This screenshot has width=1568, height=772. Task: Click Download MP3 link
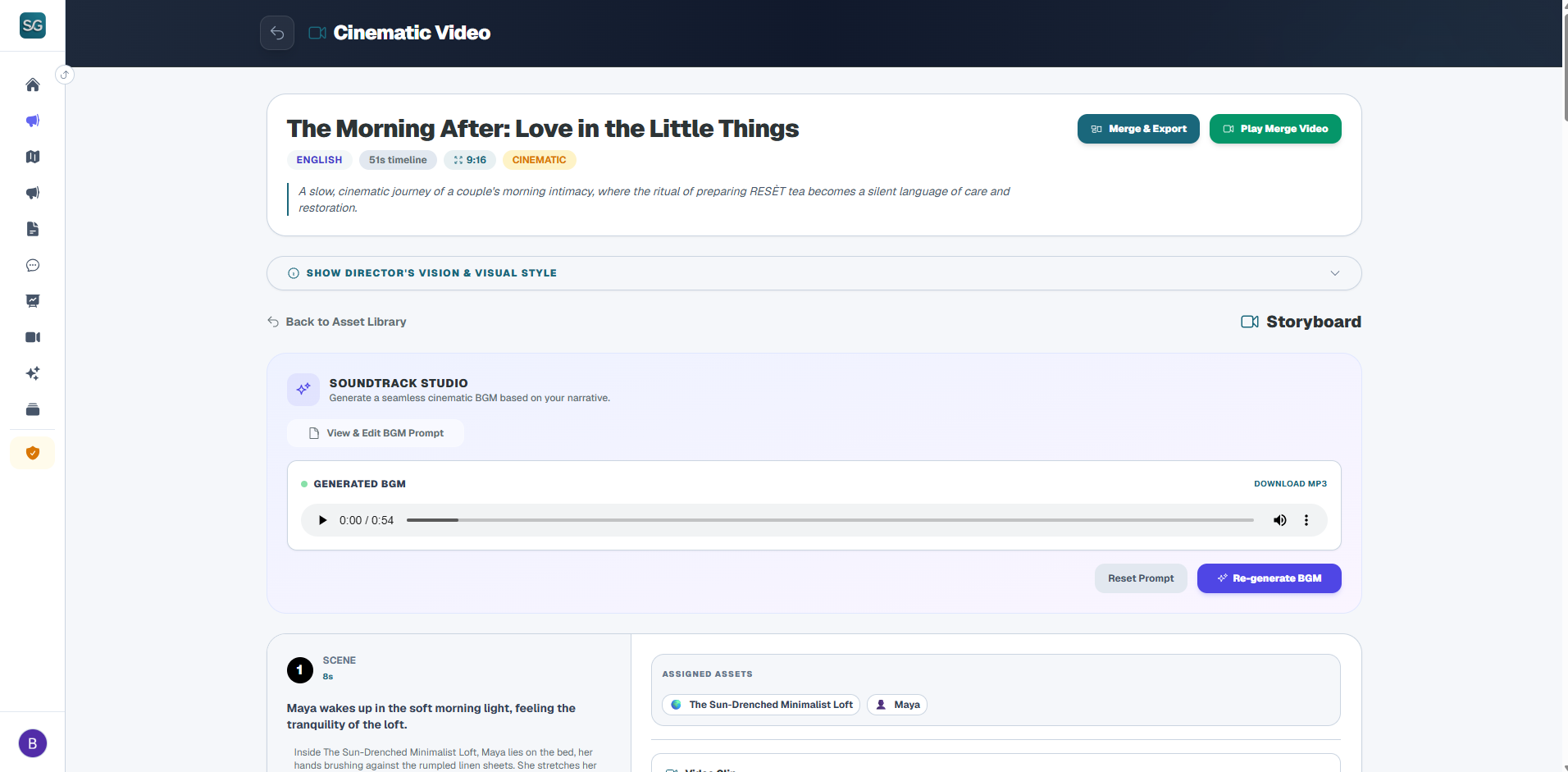coord(1290,484)
